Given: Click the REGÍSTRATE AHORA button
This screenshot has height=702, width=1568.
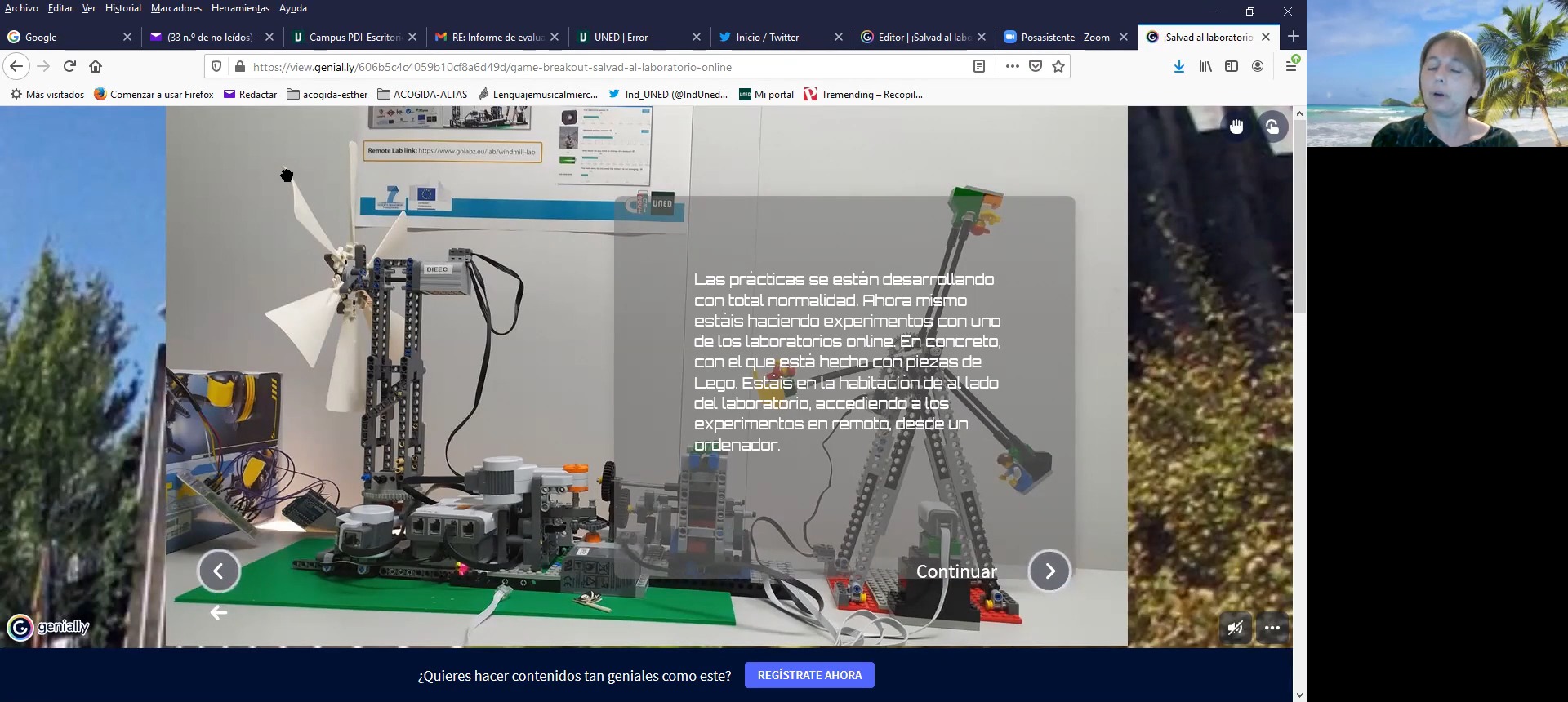Looking at the screenshot, I should [809, 675].
